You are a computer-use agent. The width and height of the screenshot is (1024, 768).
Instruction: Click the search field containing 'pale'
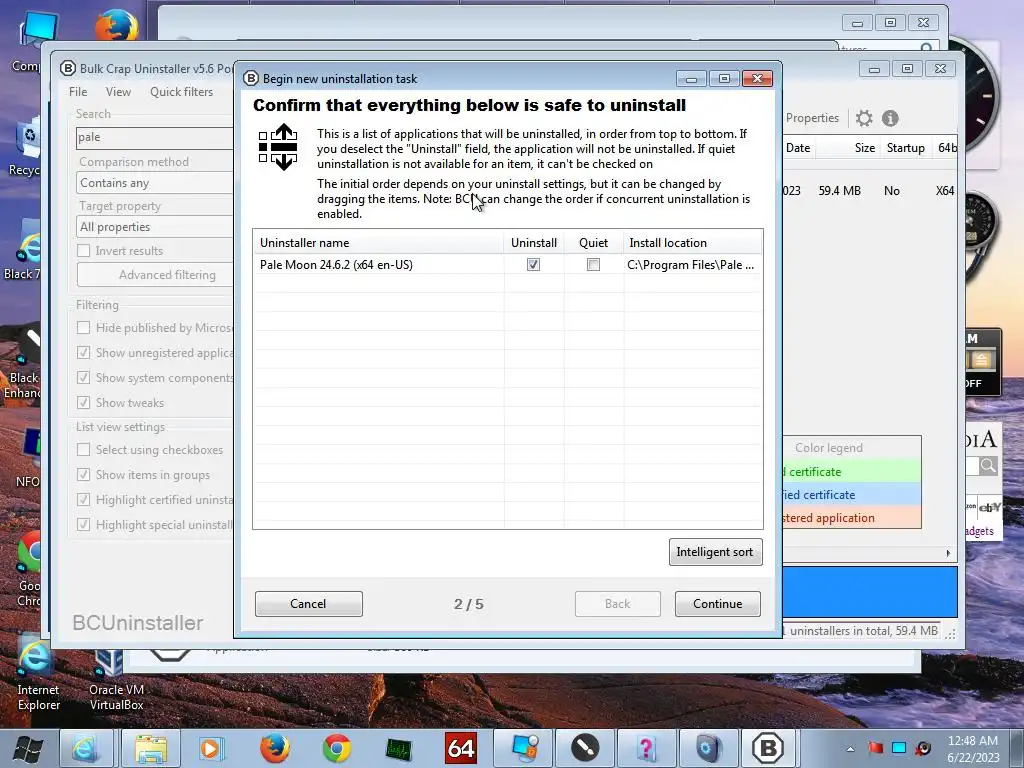pyautogui.click(x=155, y=137)
